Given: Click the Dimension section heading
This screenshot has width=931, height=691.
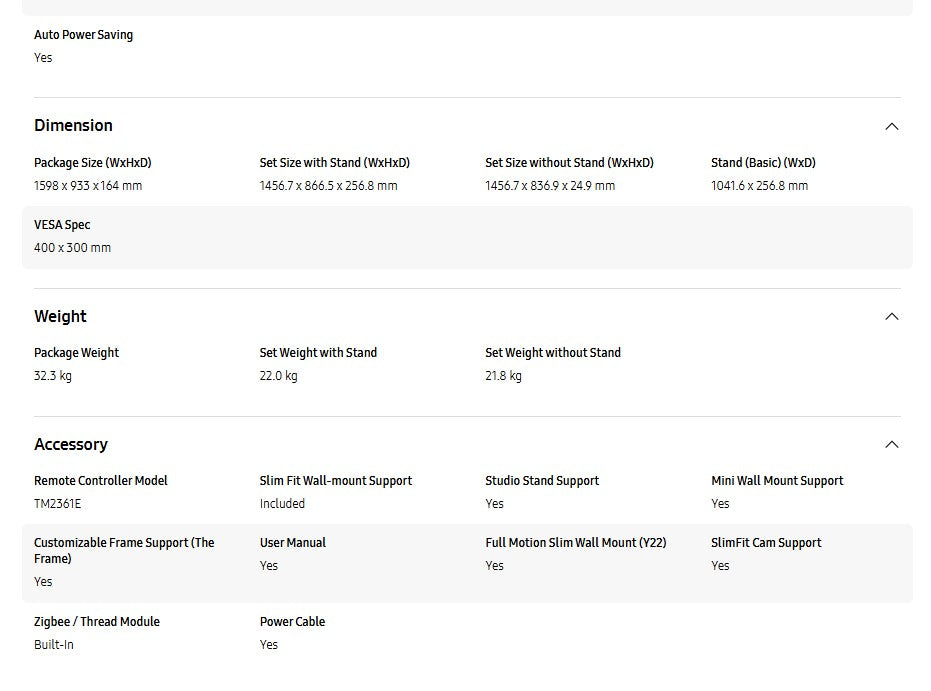Looking at the screenshot, I should coord(73,126).
